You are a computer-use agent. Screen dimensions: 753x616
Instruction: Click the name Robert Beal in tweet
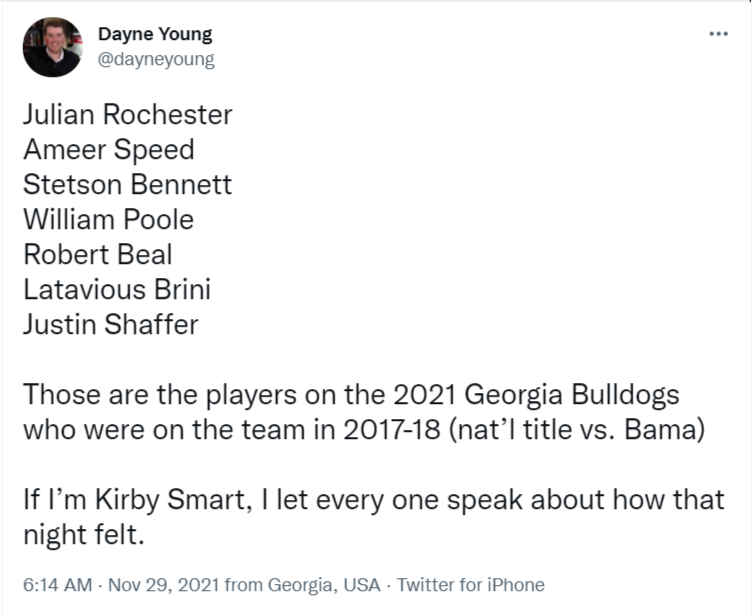coord(97,255)
